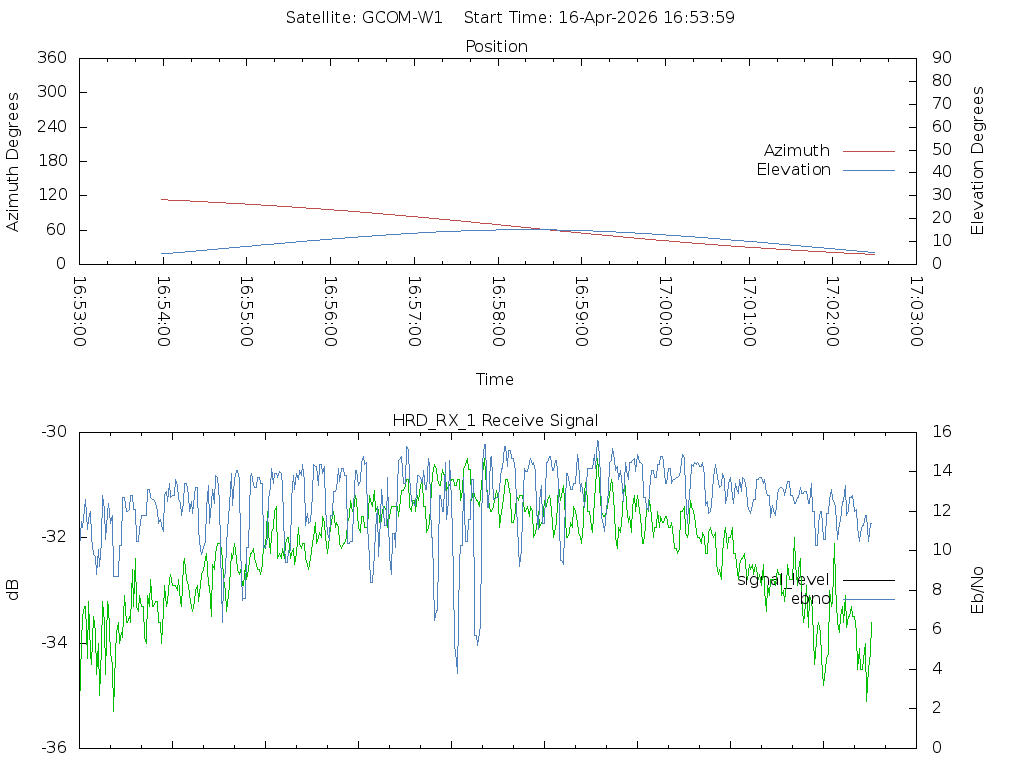Click where azimuth and elevation curves cross
The height and width of the screenshot is (768, 1024).
(x=550, y=230)
